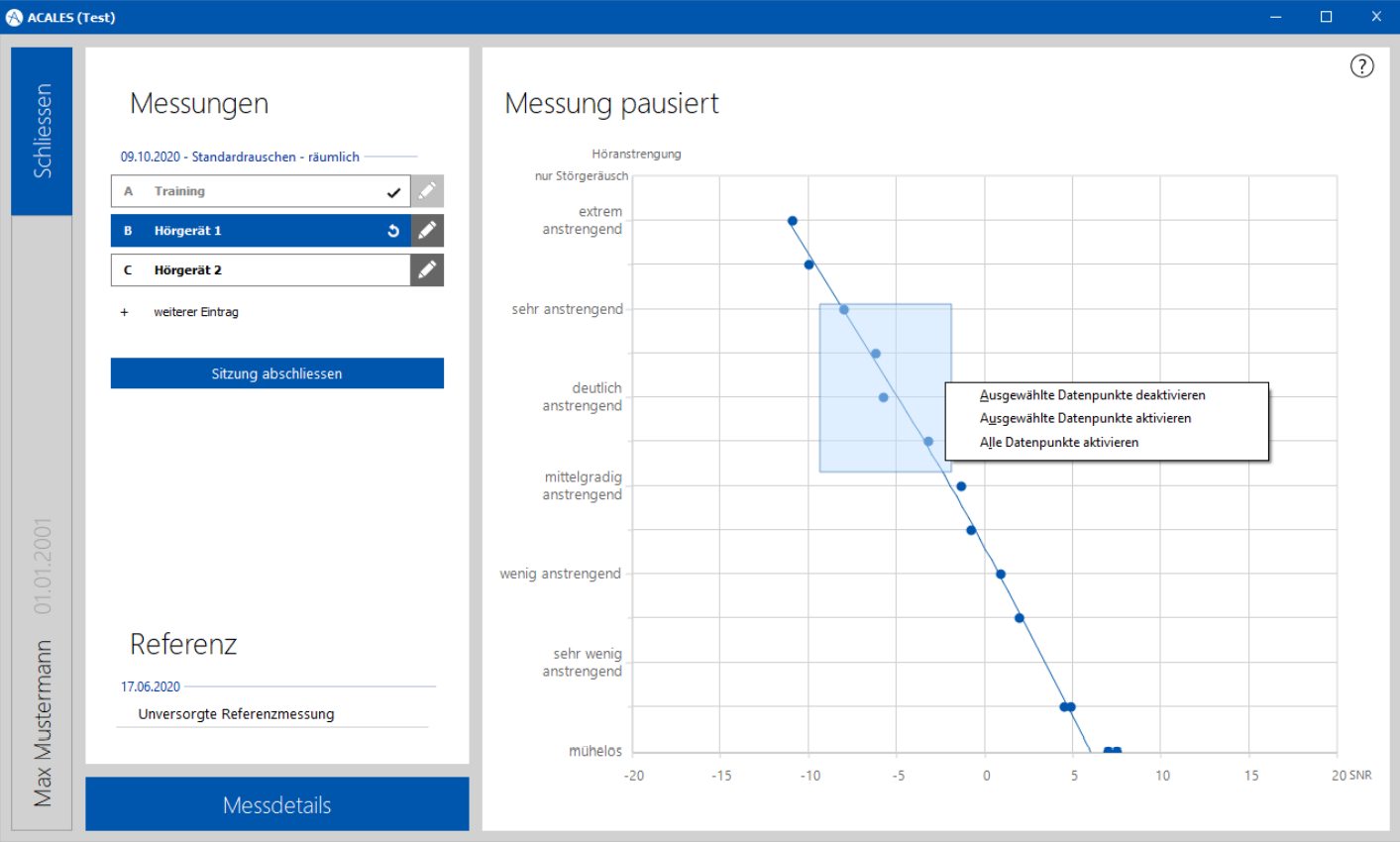Screen dimensions: 1400x842
Task: Click the checkmark icon on Training row
Action: [x=393, y=192]
